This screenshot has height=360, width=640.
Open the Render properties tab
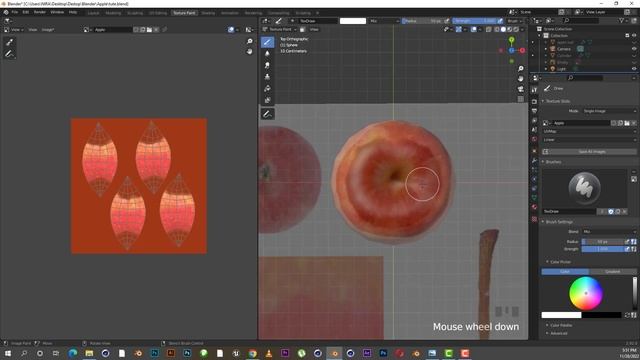(x=534, y=101)
